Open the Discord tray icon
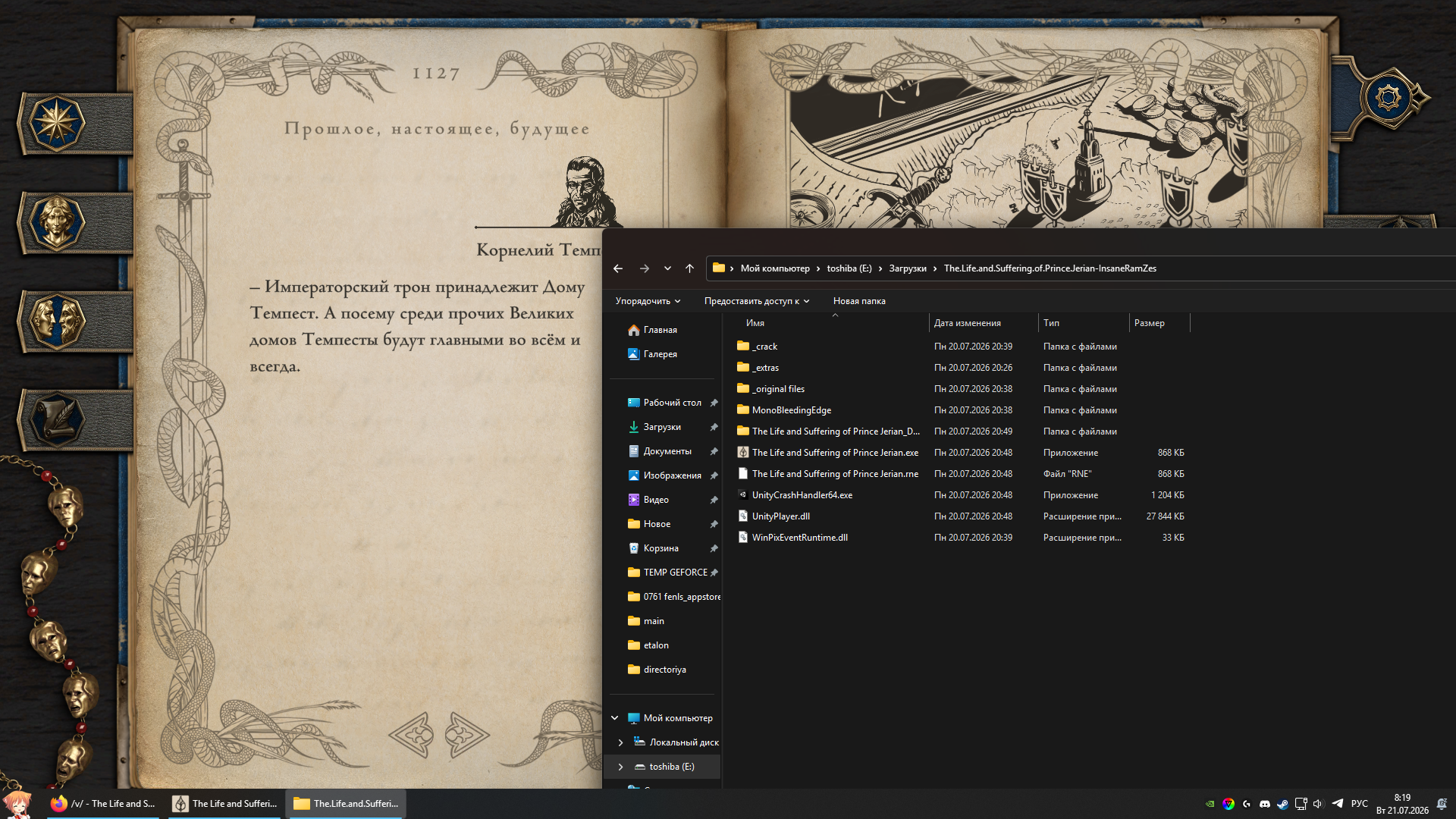The height and width of the screenshot is (819, 1456). tap(1264, 804)
